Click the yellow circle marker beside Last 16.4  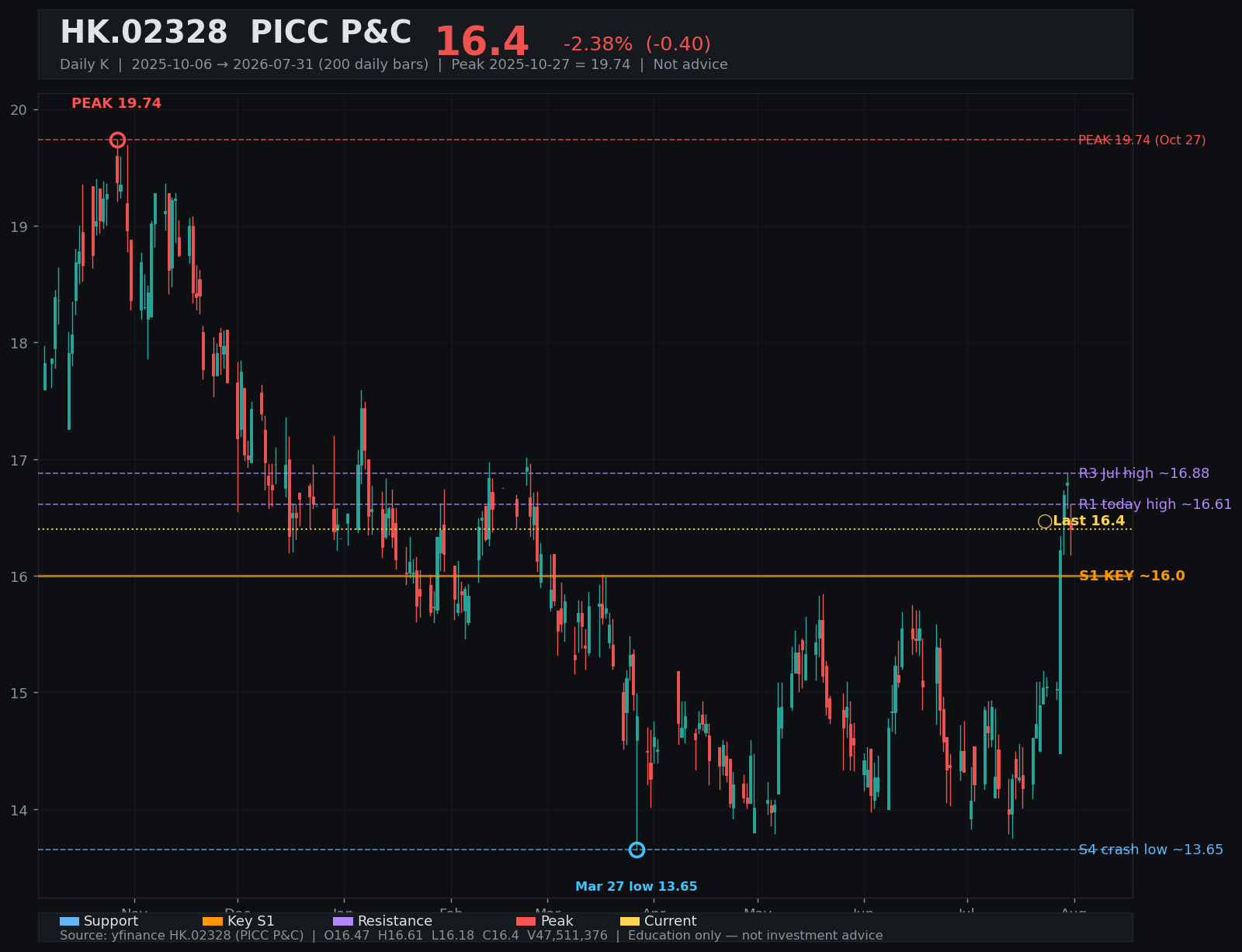(1045, 521)
